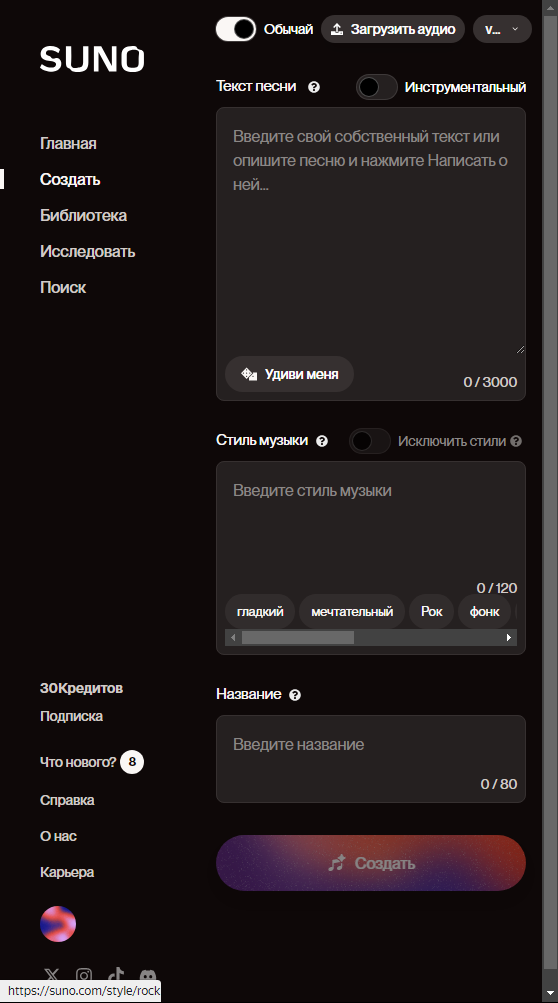Open the Discord social link
The width and height of the screenshot is (558, 1003).
click(x=148, y=976)
